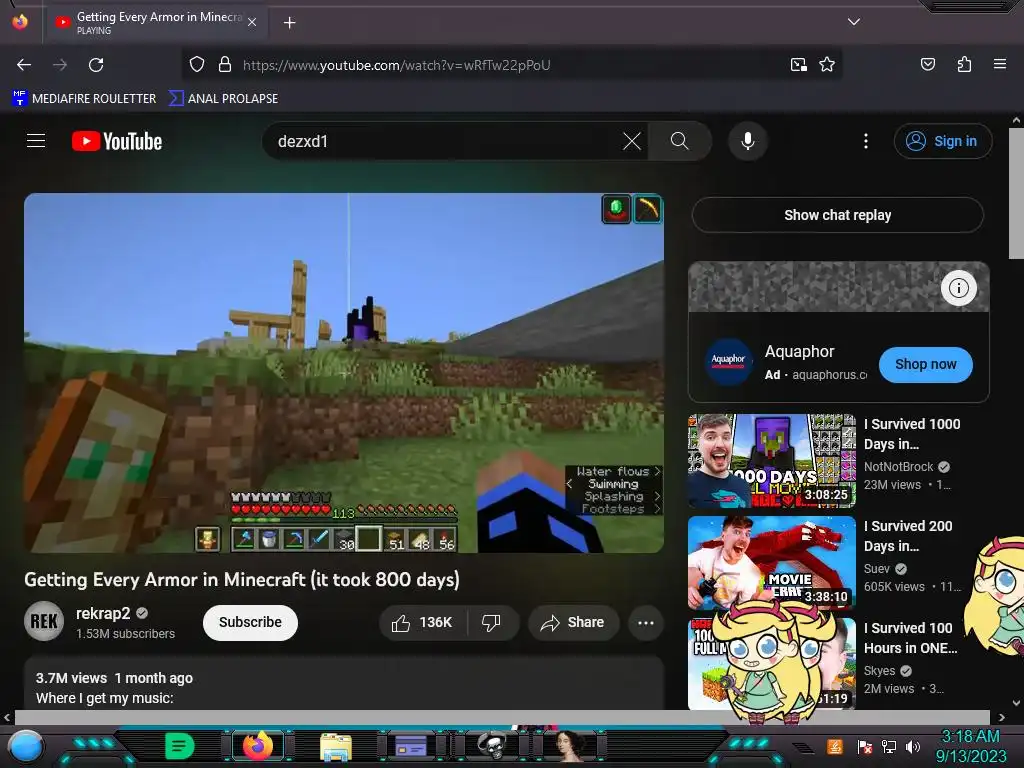Click the YouTube search magnifier button
The height and width of the screenshot is (768, 1024).
point(679,141)
